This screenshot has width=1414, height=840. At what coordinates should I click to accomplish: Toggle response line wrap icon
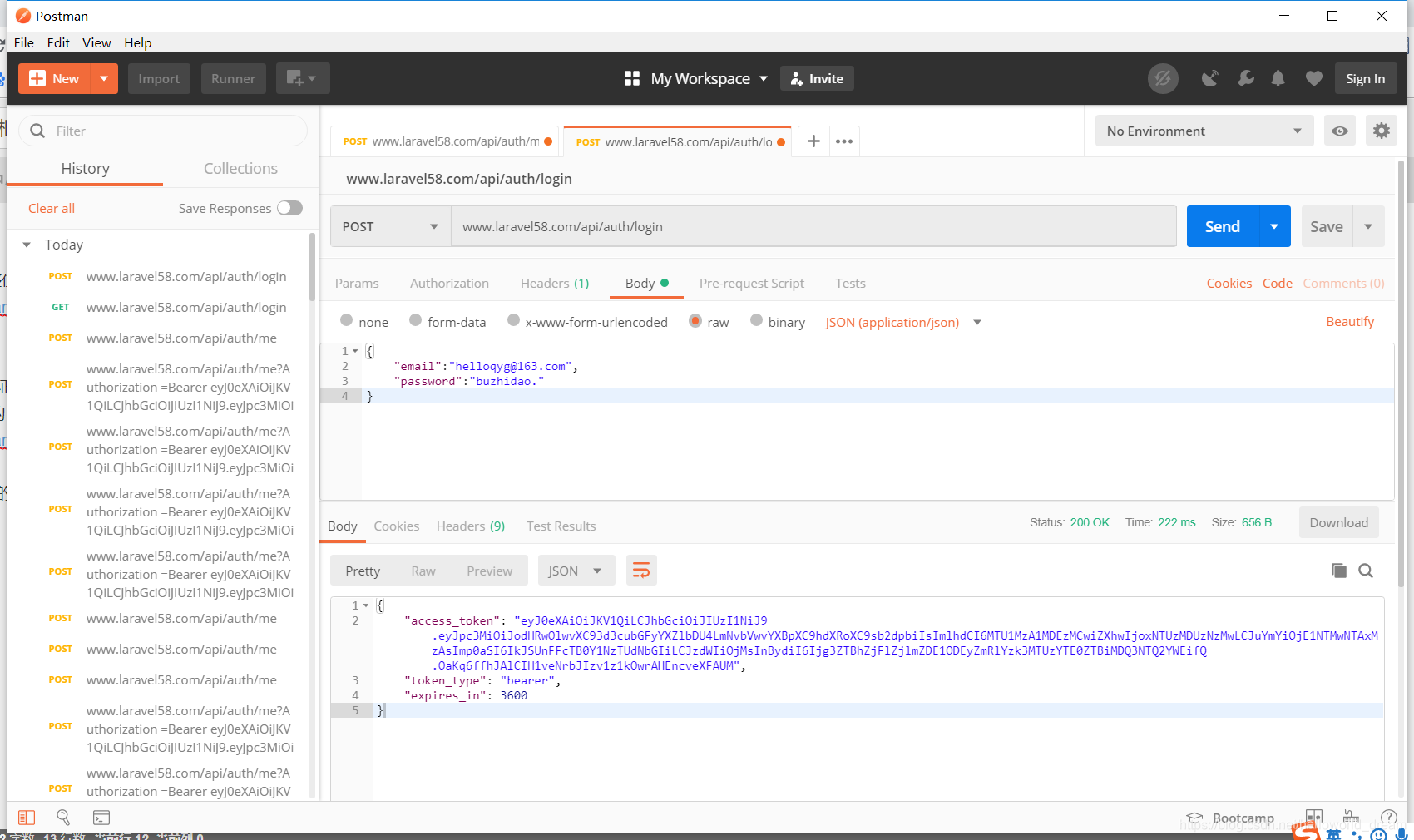[641, 571]
